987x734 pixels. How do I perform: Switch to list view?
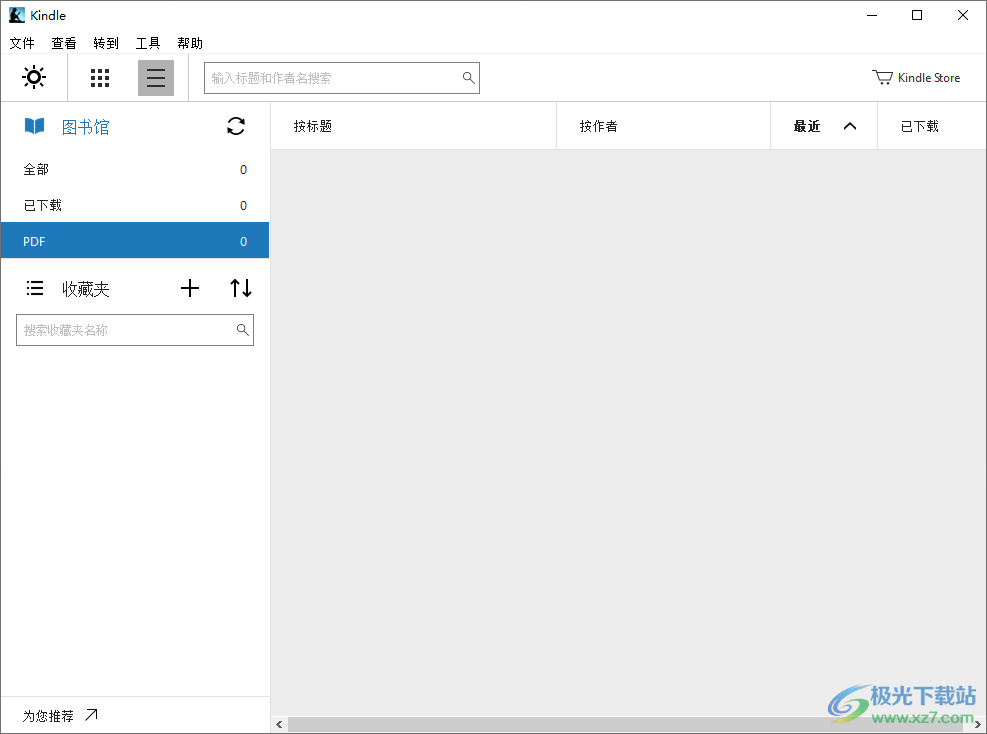point(155,78)
